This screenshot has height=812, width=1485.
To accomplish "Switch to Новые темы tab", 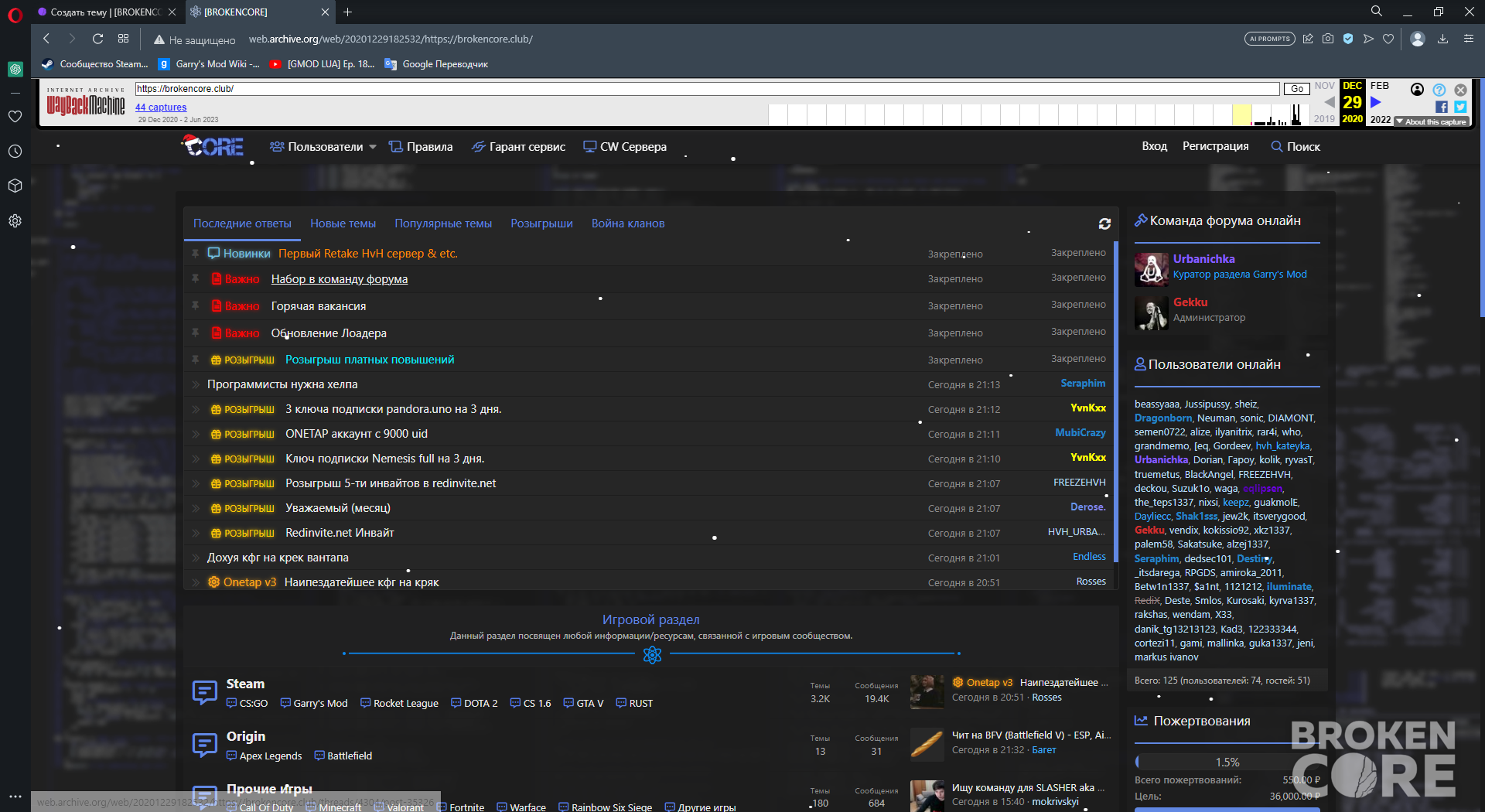I will point(343,223).
